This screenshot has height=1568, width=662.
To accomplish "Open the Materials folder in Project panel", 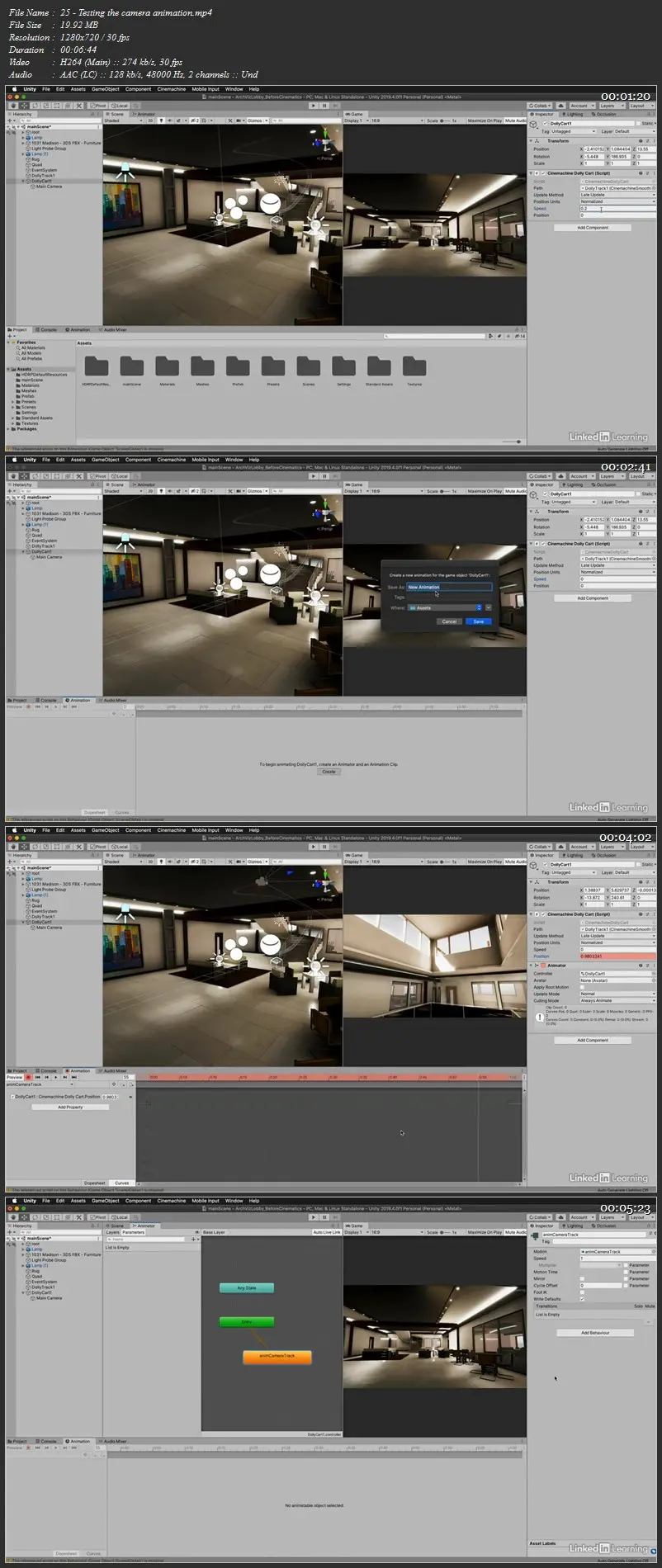I will [x=167, y=366].
